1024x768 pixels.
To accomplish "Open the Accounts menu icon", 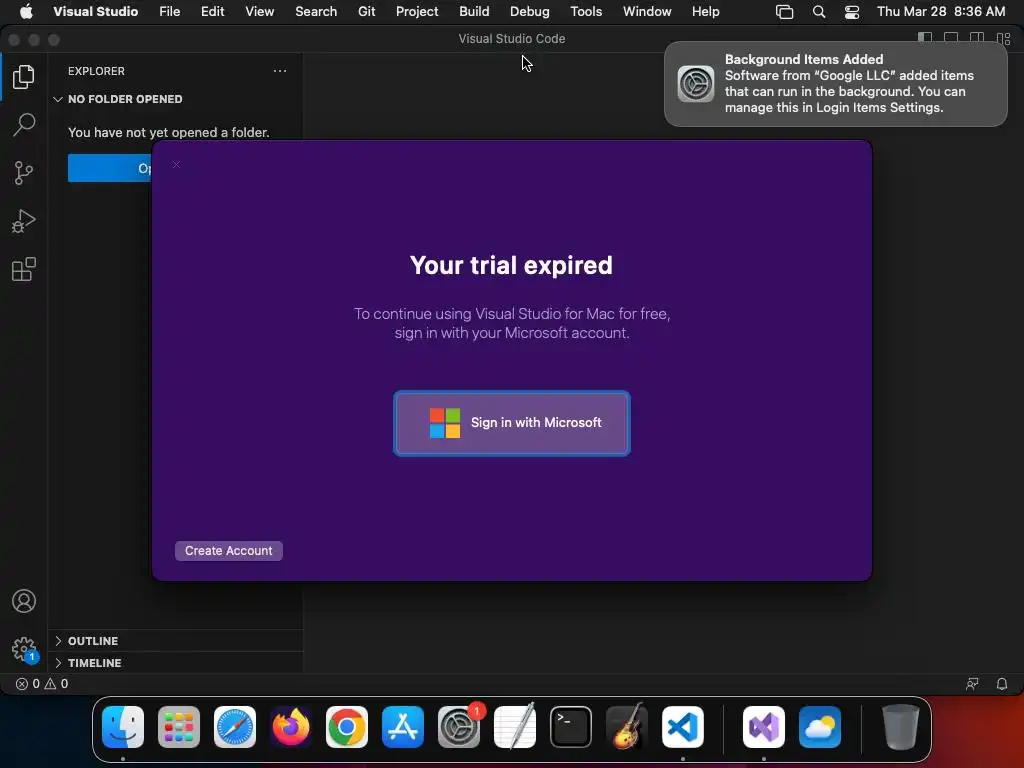I will 24,601.
